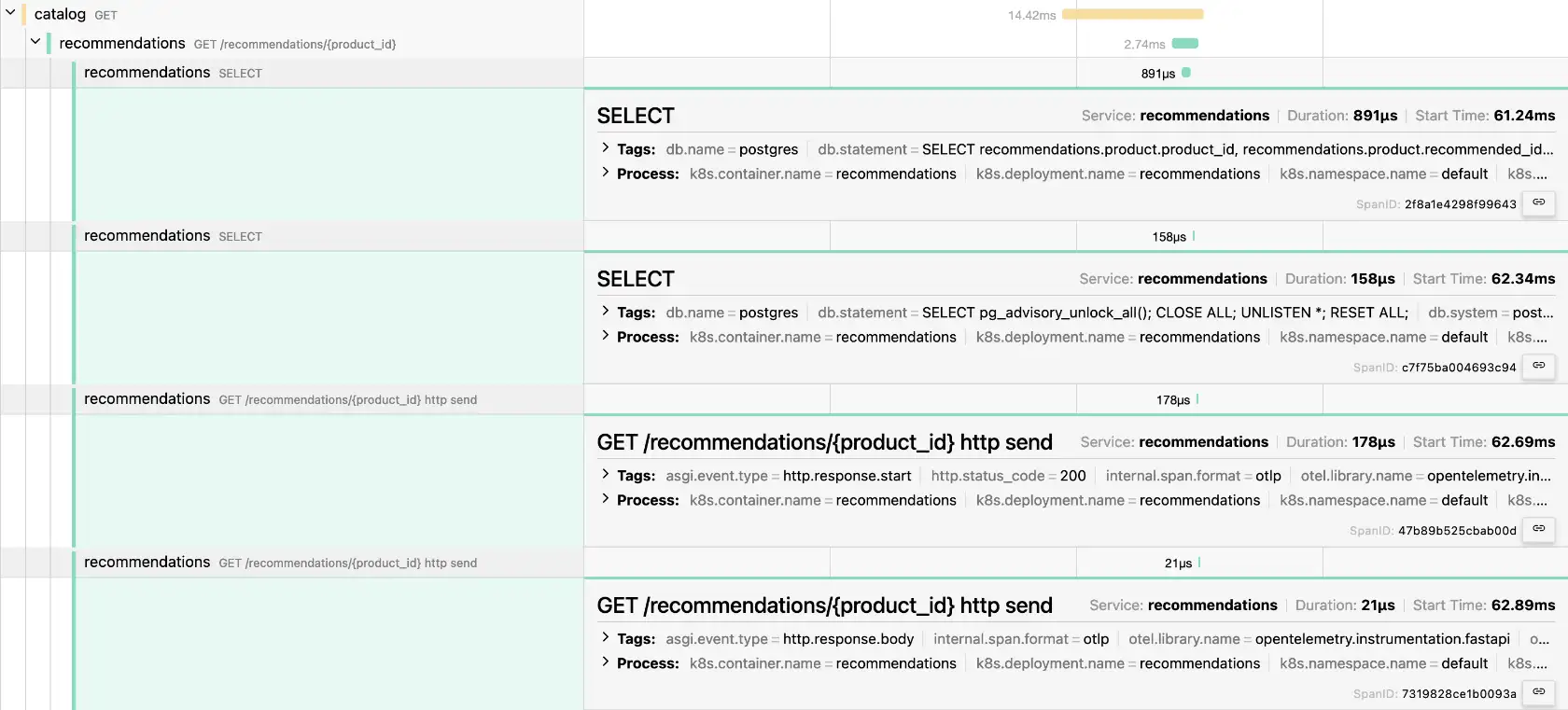Image resolution: width=1568 pixels, height=710 pixels.
Task: Copy deep link for span 7319828ce1b0093a
Action: pos(1538,692)
